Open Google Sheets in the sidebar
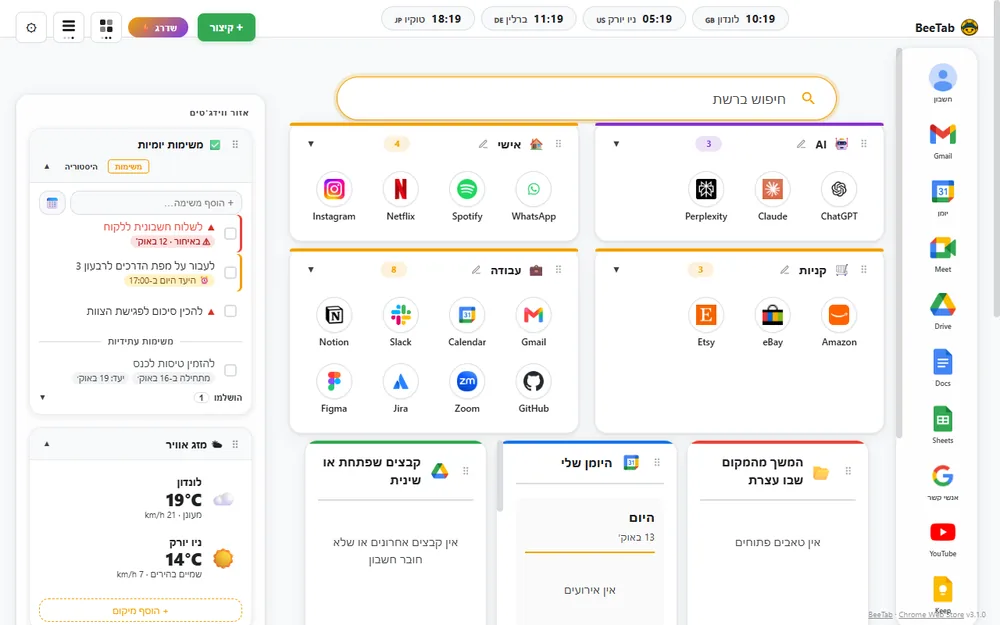 click(943, 425)
